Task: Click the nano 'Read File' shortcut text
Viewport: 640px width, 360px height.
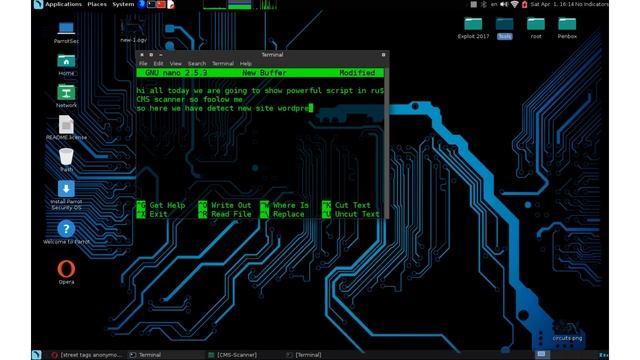Action: pyautogui.click(x=231, y=214)
